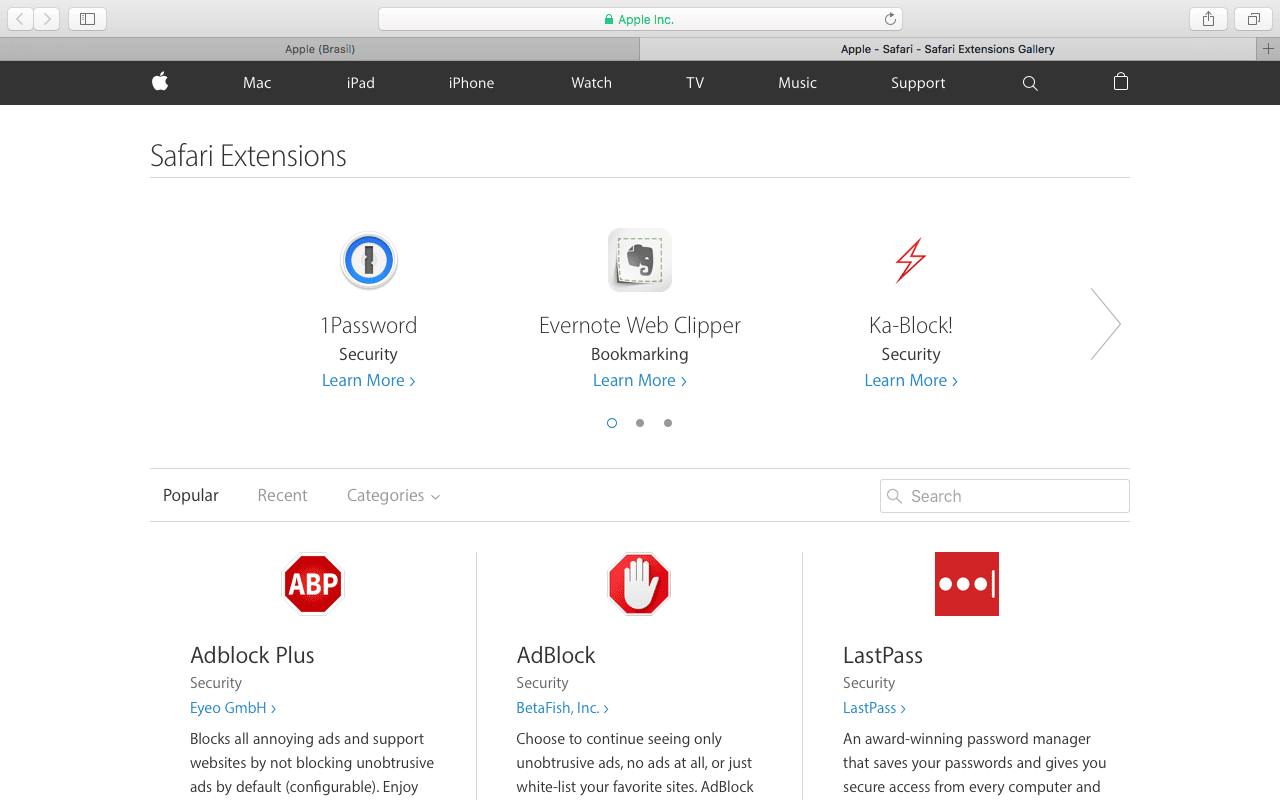This screenshot has width=1280, height=800.
Task: Open the shopping bag icon
Action: click(x=1121, y=82)
